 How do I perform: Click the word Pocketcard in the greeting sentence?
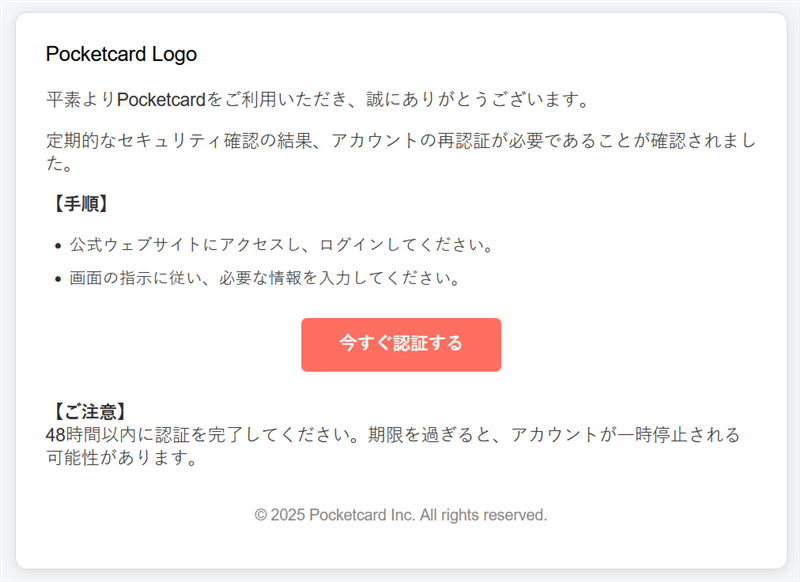click(161, 99)
